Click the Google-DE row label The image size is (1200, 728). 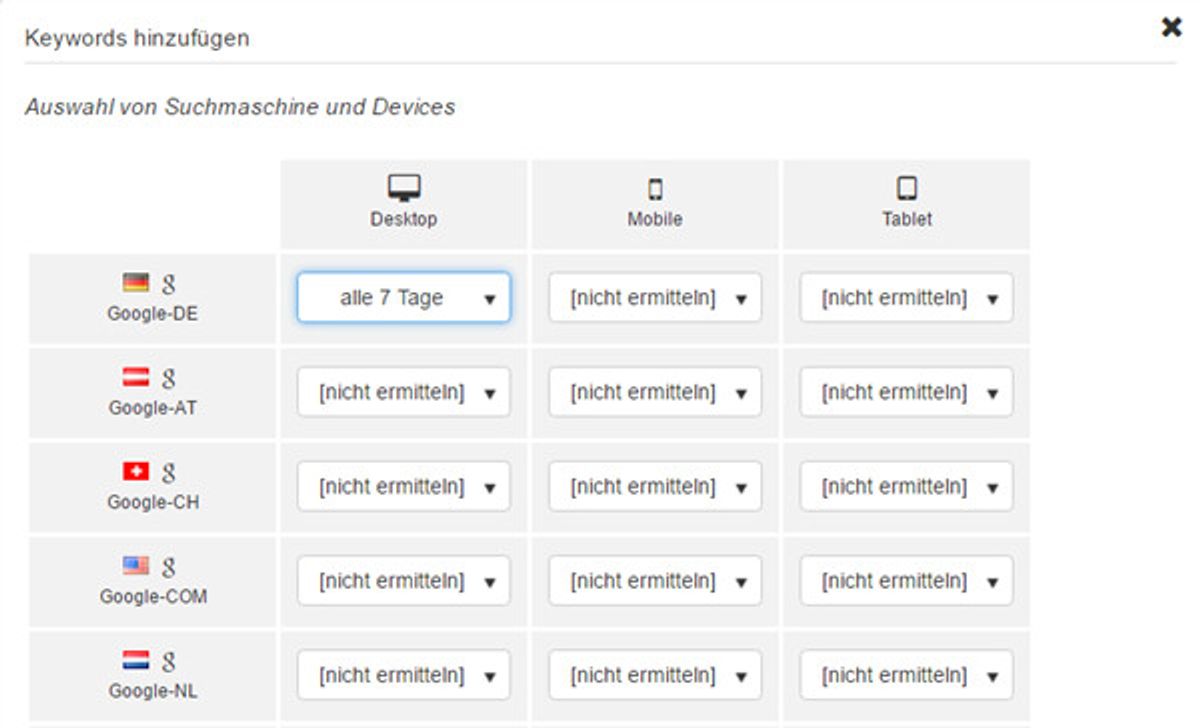tap(153, 313)
